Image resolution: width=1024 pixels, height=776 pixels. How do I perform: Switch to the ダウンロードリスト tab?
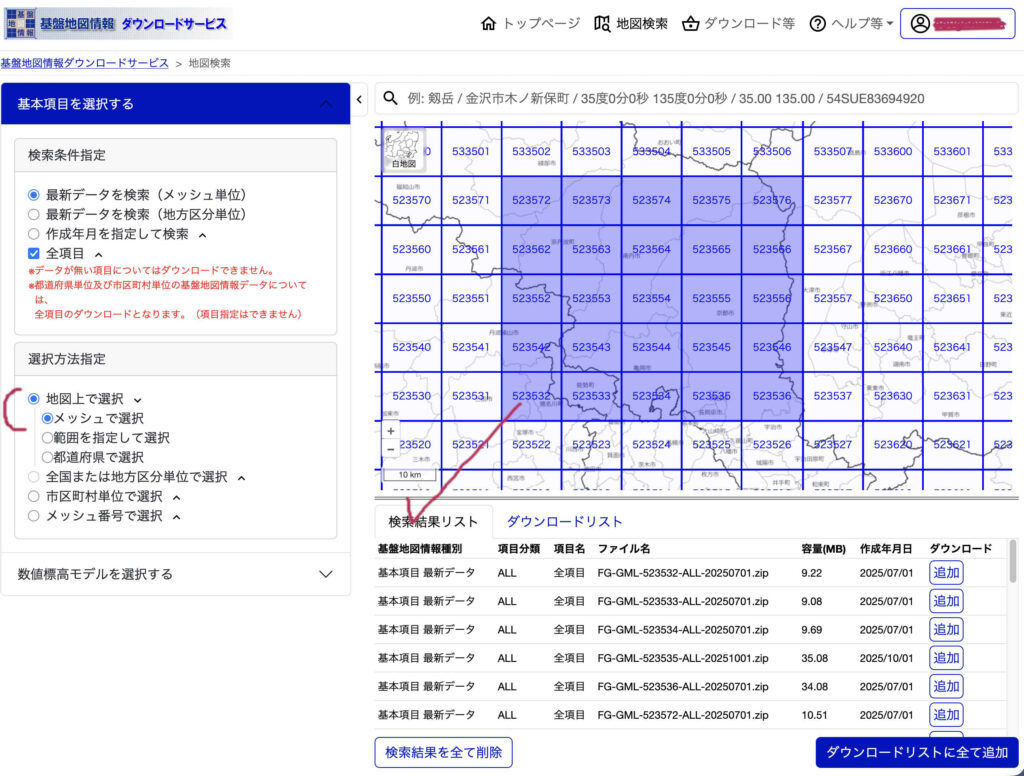tap(564, 521)
